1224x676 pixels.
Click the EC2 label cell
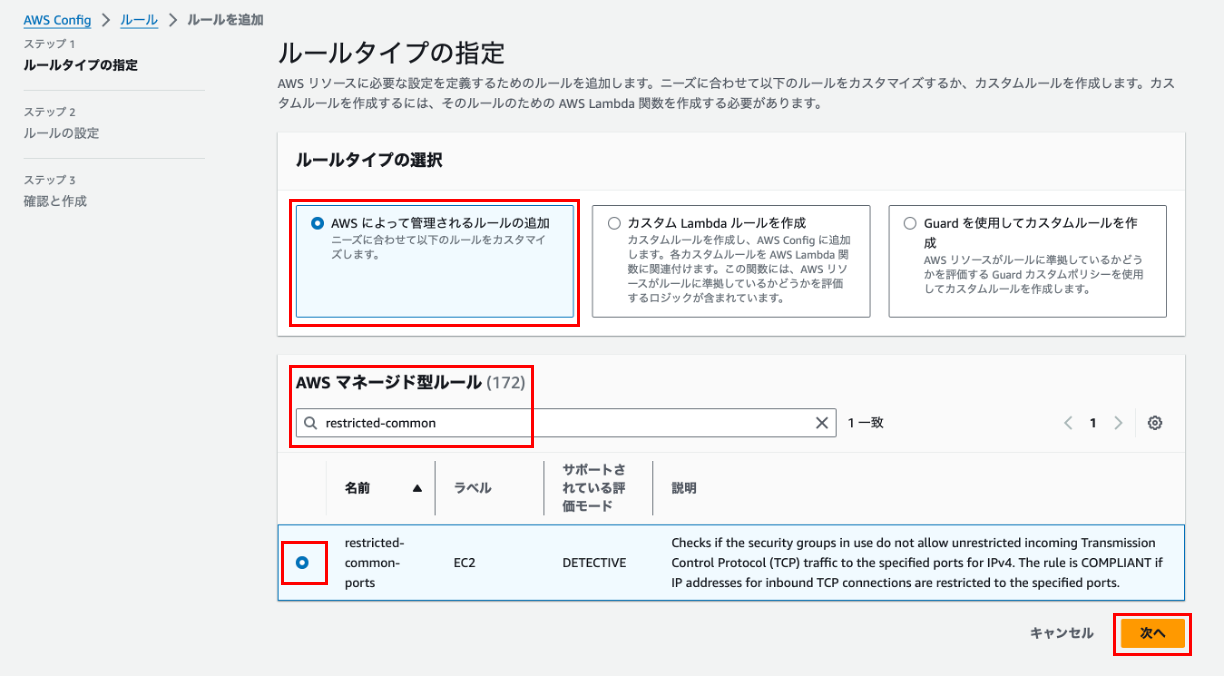465,563
